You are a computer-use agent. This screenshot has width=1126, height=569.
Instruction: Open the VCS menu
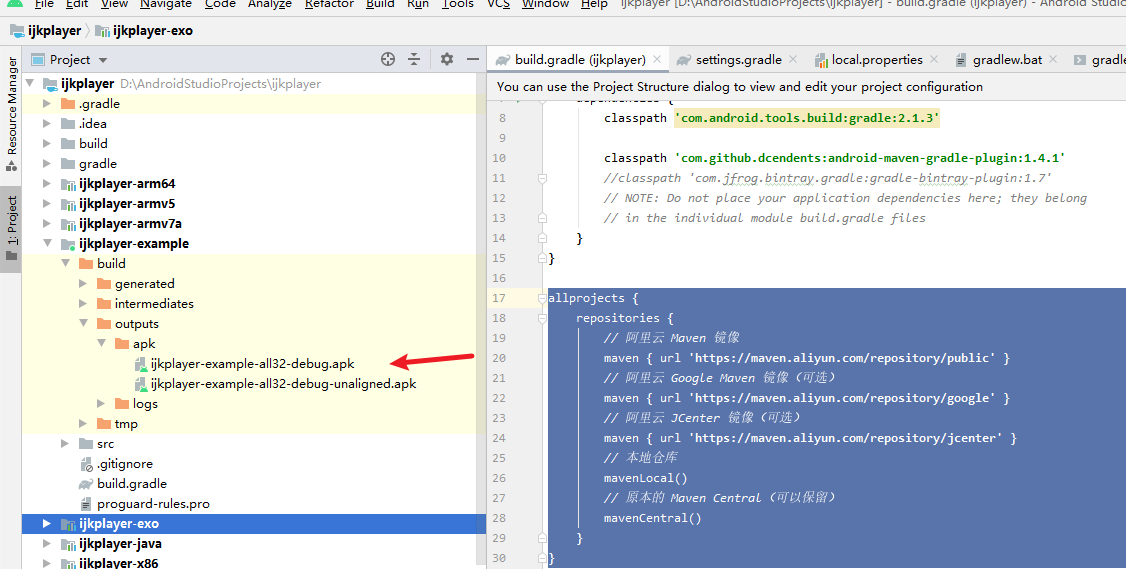click(x=498, y=4)
